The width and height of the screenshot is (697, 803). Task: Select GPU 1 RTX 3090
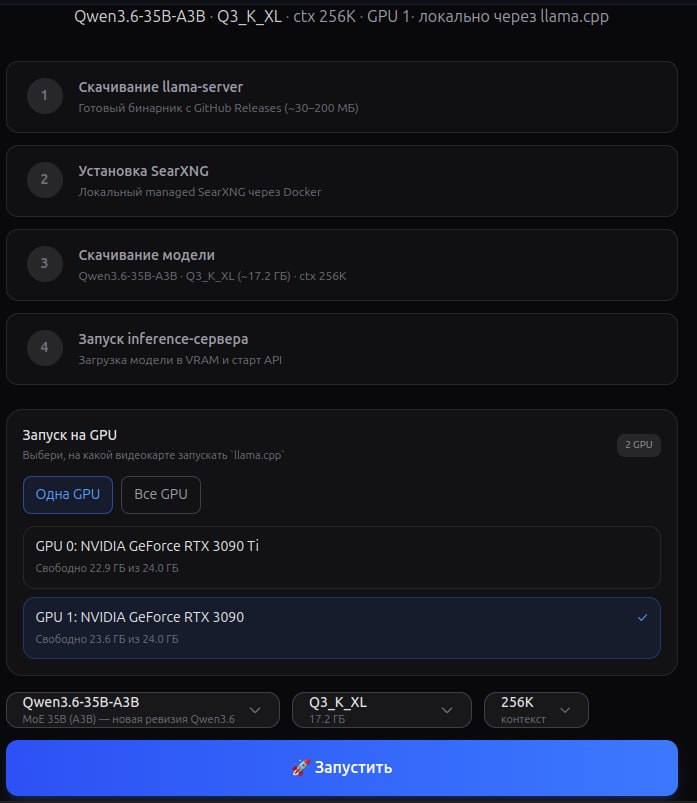click(x=342, y=628)
